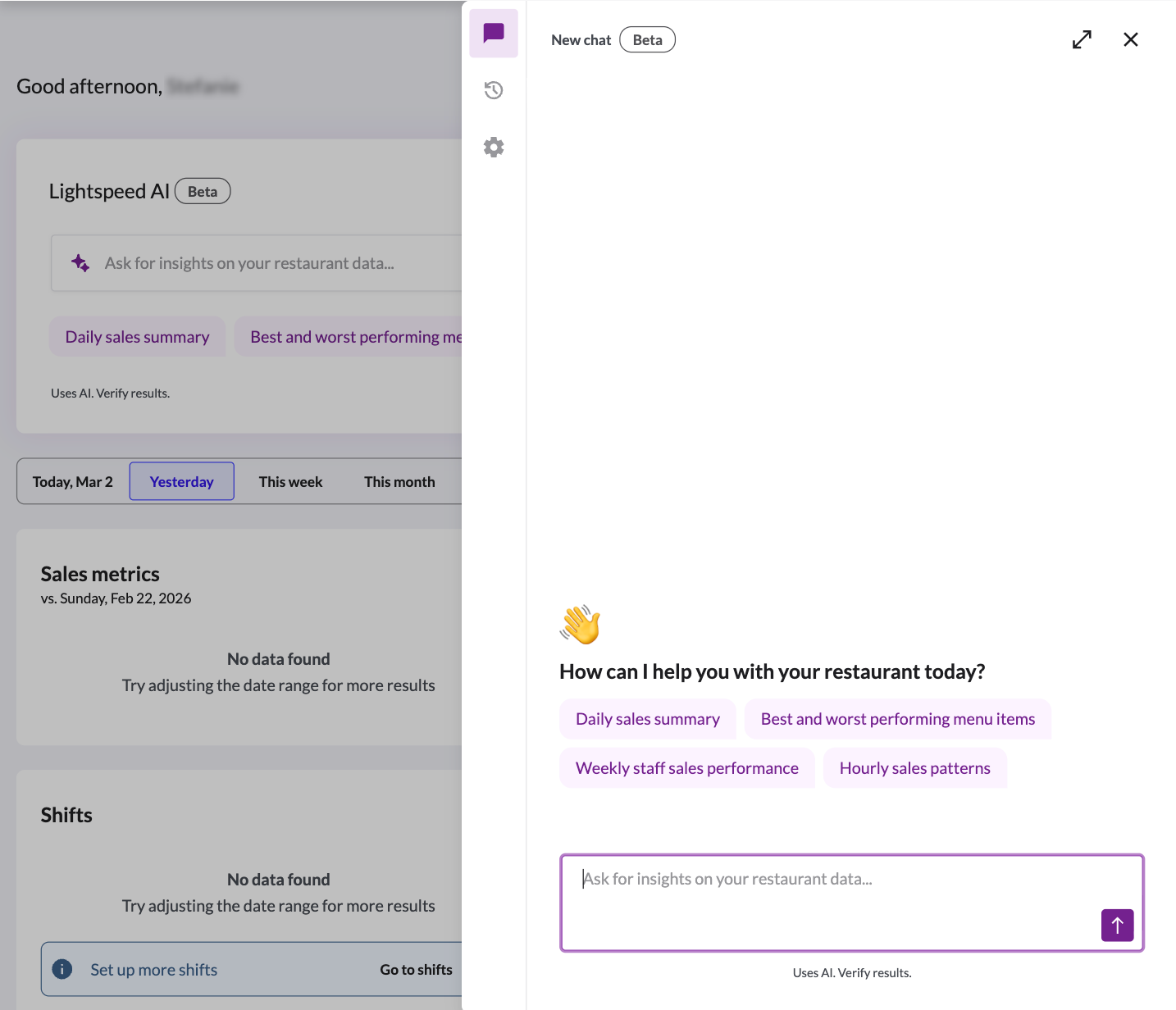Open the chat history icon

click(x=493, y=90)
